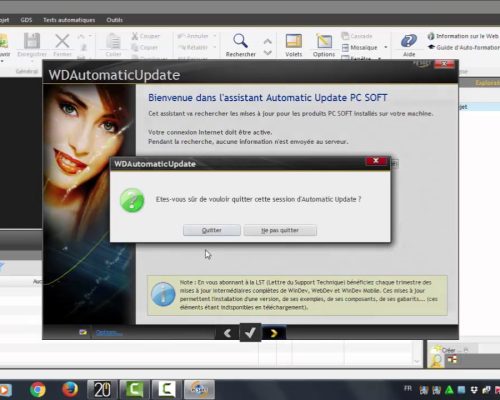Advance with the yellow next arrow

274,333
